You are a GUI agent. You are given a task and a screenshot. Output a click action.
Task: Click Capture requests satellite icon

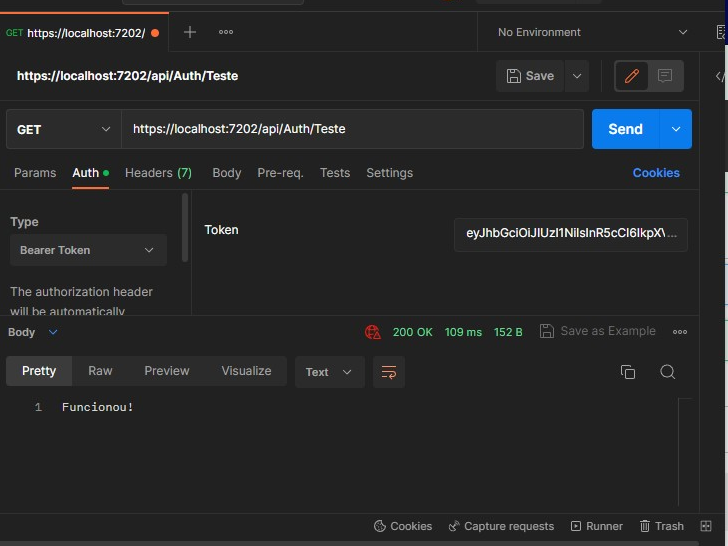454,526
